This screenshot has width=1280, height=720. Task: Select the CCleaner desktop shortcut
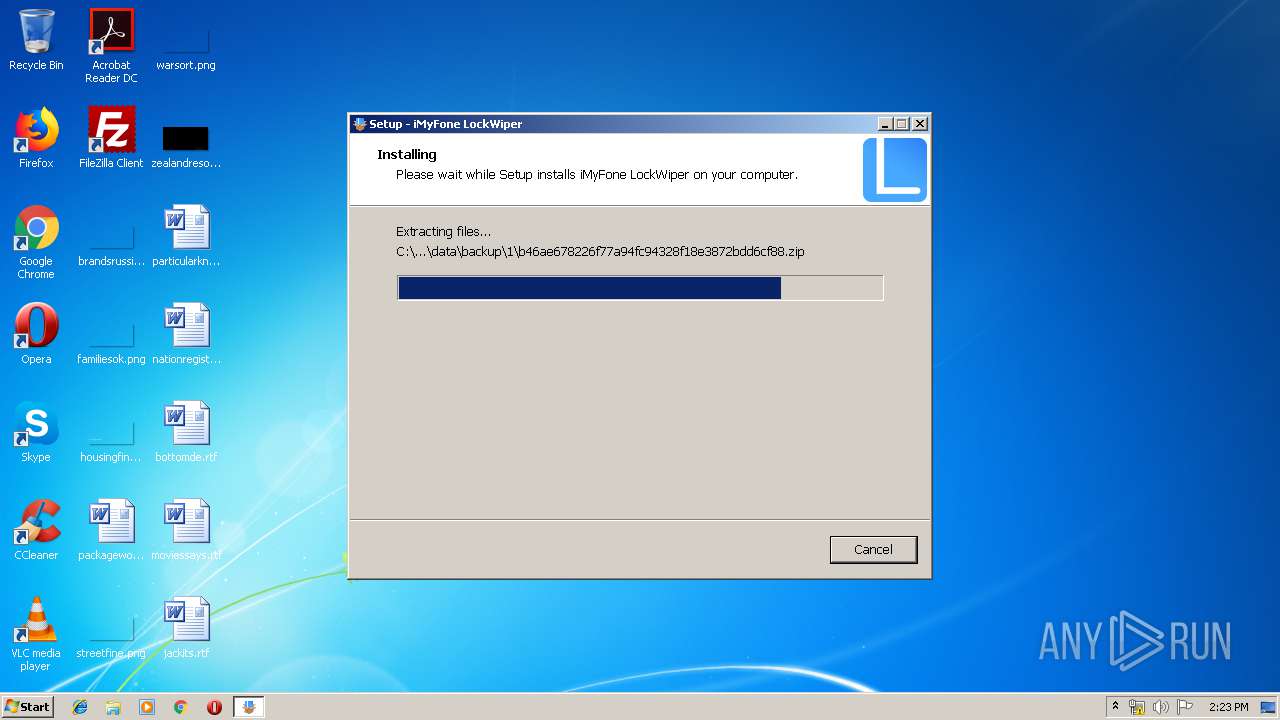[36, 531]
